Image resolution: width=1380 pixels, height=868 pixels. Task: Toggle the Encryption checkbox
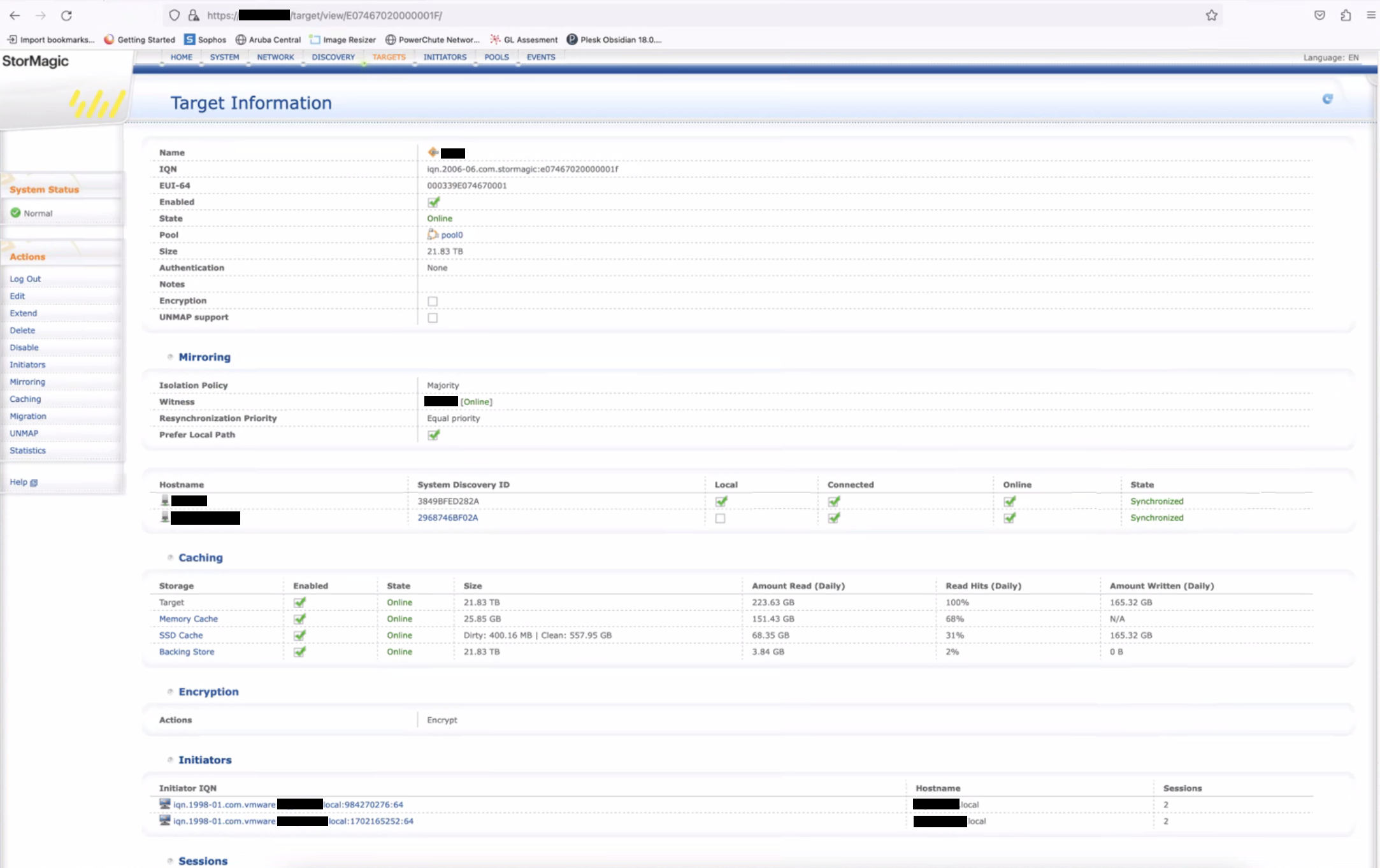(433, 301)
